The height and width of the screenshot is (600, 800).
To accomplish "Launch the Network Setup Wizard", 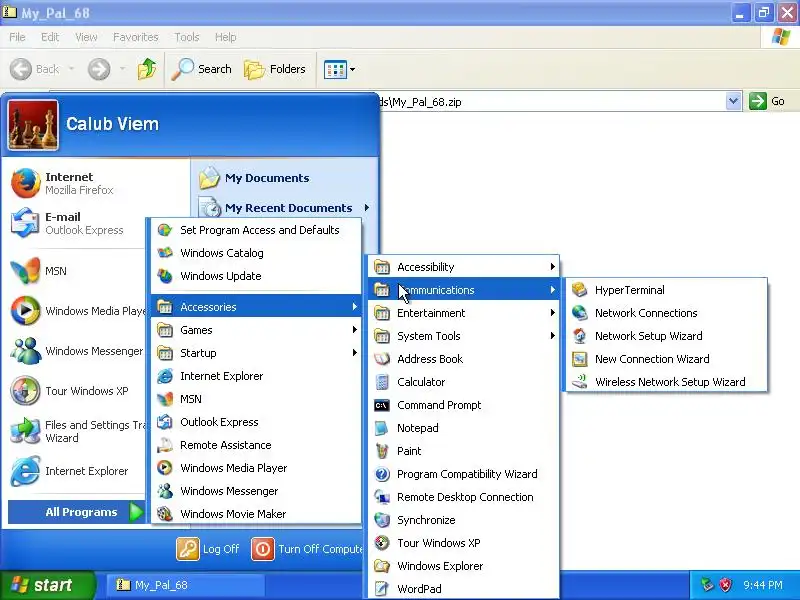I will pyautogui.click(x=666, y=336).
